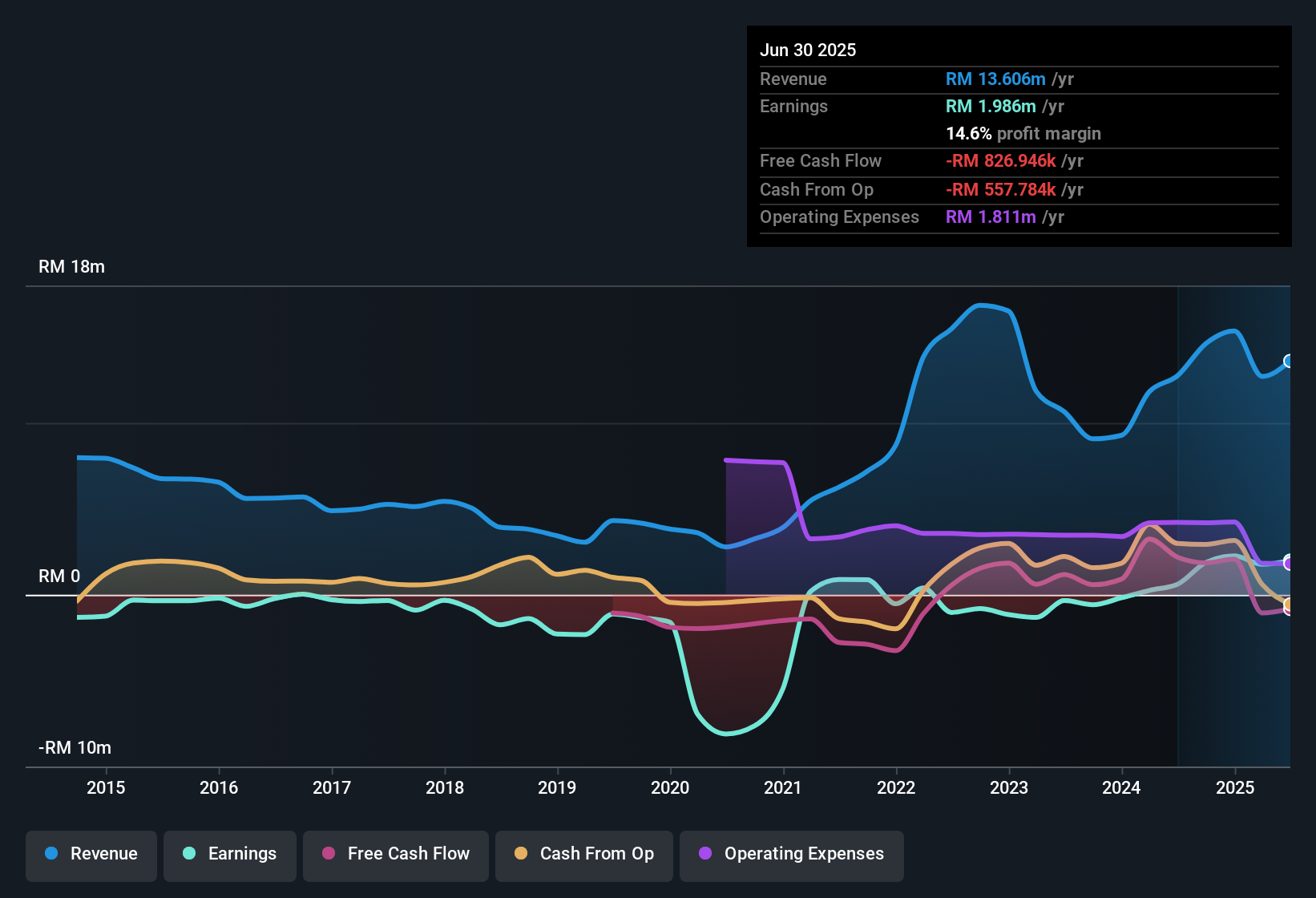Click the purple Operating Expenses endpoint marker
1316x898 pixels.
(x=1289, y=563)
